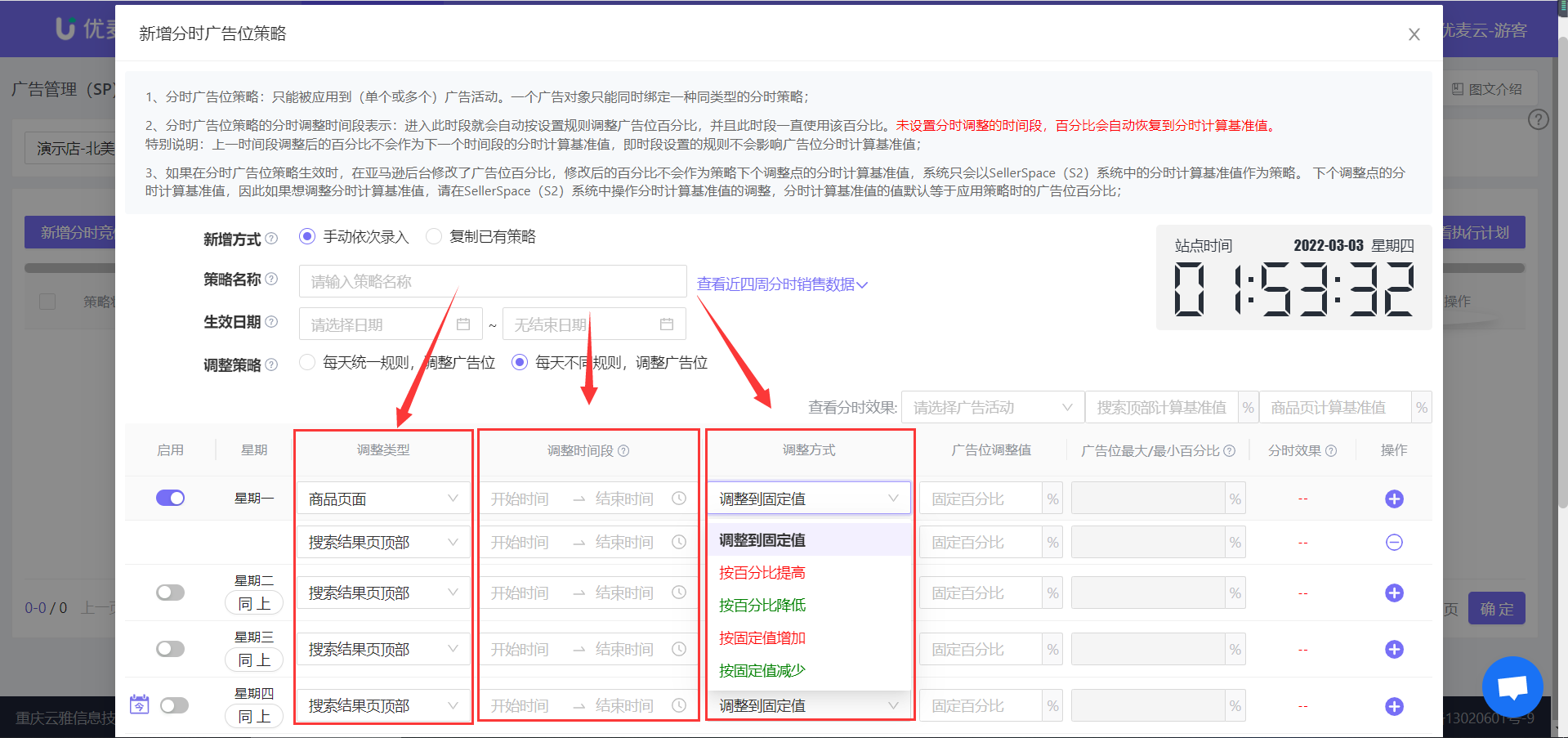Click the question mark help icon in background page
Image resolution: width=1568 pixels, height=738 pixels.
click(1539, 120)
